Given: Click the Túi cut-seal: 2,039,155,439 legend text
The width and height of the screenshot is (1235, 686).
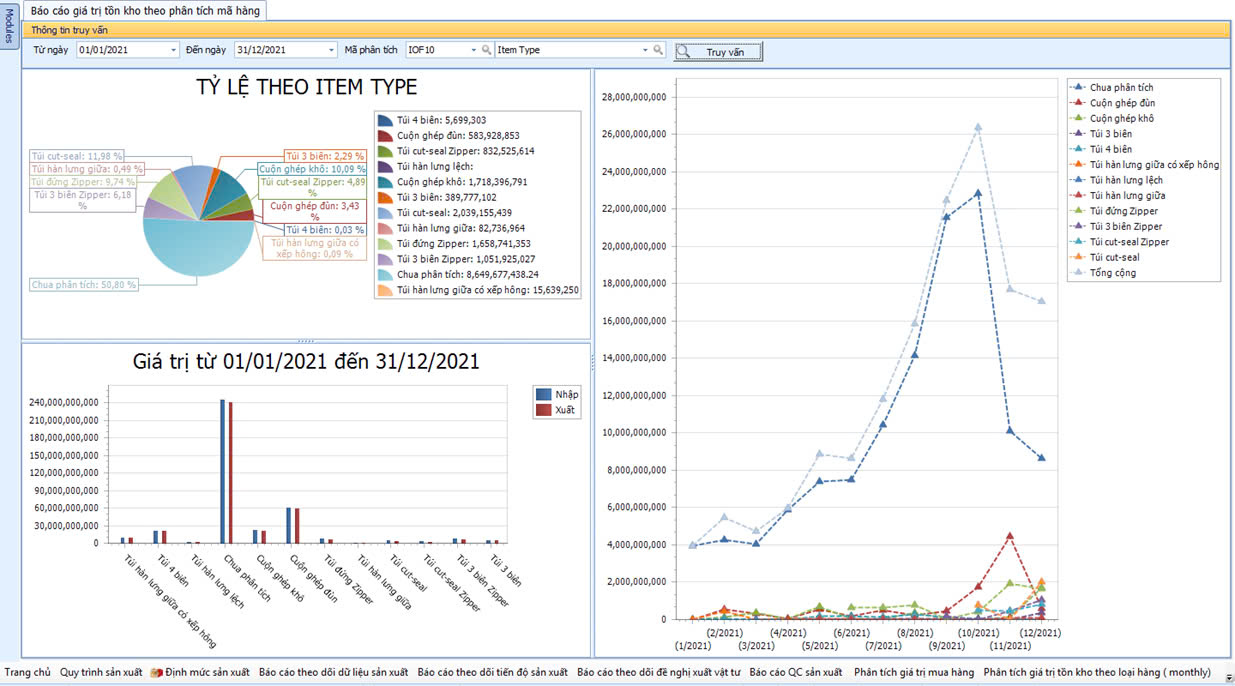Looking at the screenshot, I should pyautogui.click(x=454, y=212).
